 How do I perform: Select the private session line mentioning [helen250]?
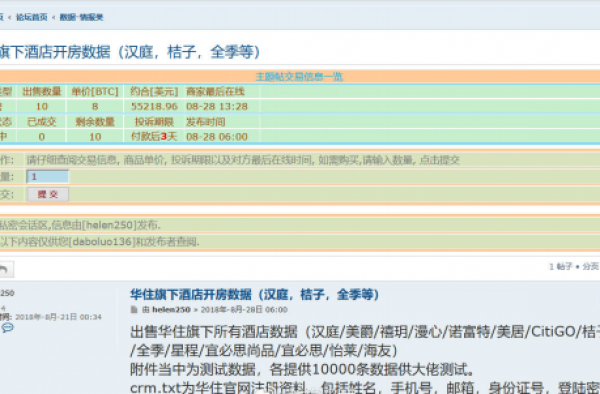coord(80,225)
